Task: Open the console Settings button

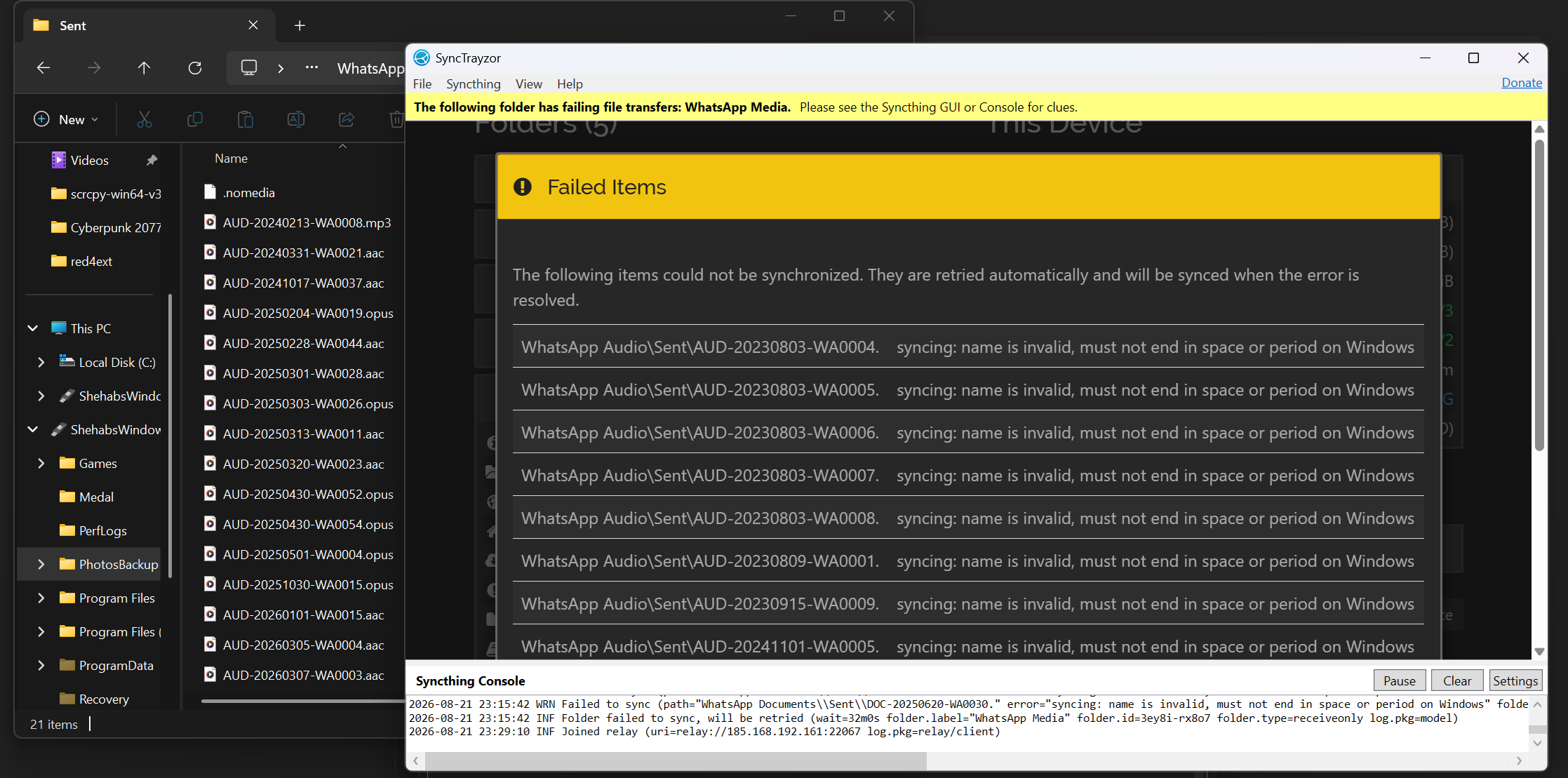Action: click(x=1515, y=680)
